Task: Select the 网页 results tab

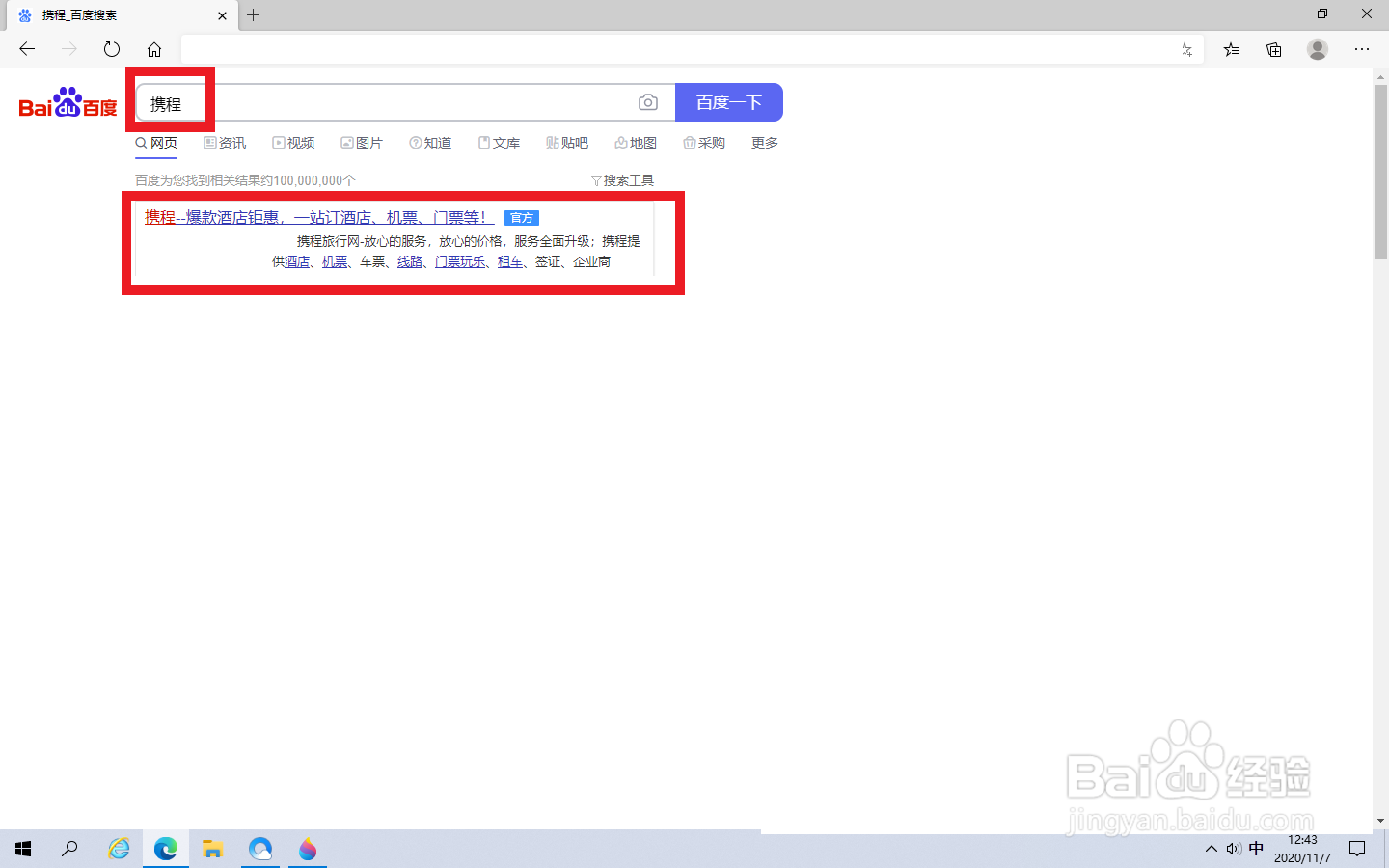Action: [156, 143]
